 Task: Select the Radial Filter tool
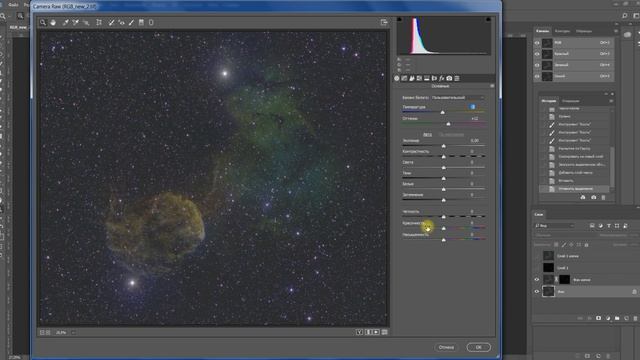(151, 22)
